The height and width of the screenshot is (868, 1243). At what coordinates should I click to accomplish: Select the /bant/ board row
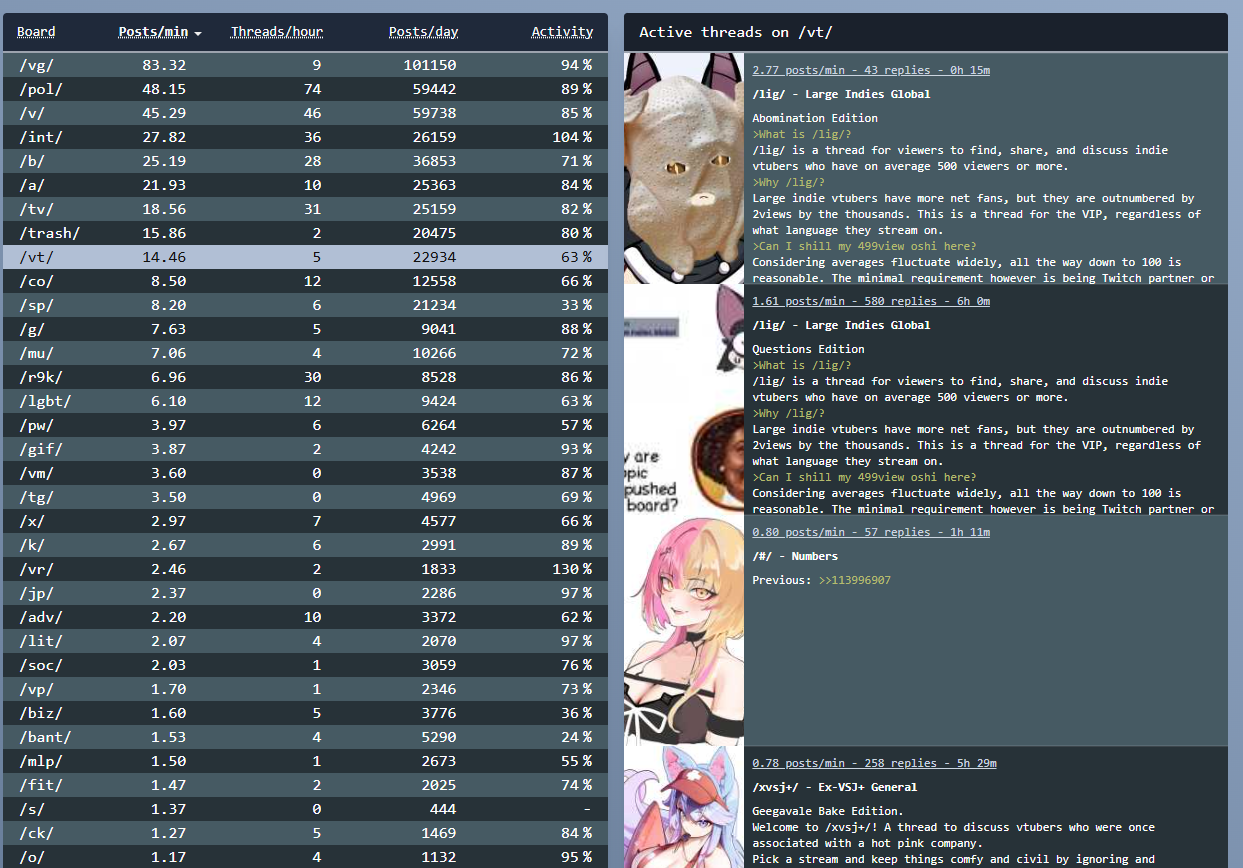(x=305, y=737)
